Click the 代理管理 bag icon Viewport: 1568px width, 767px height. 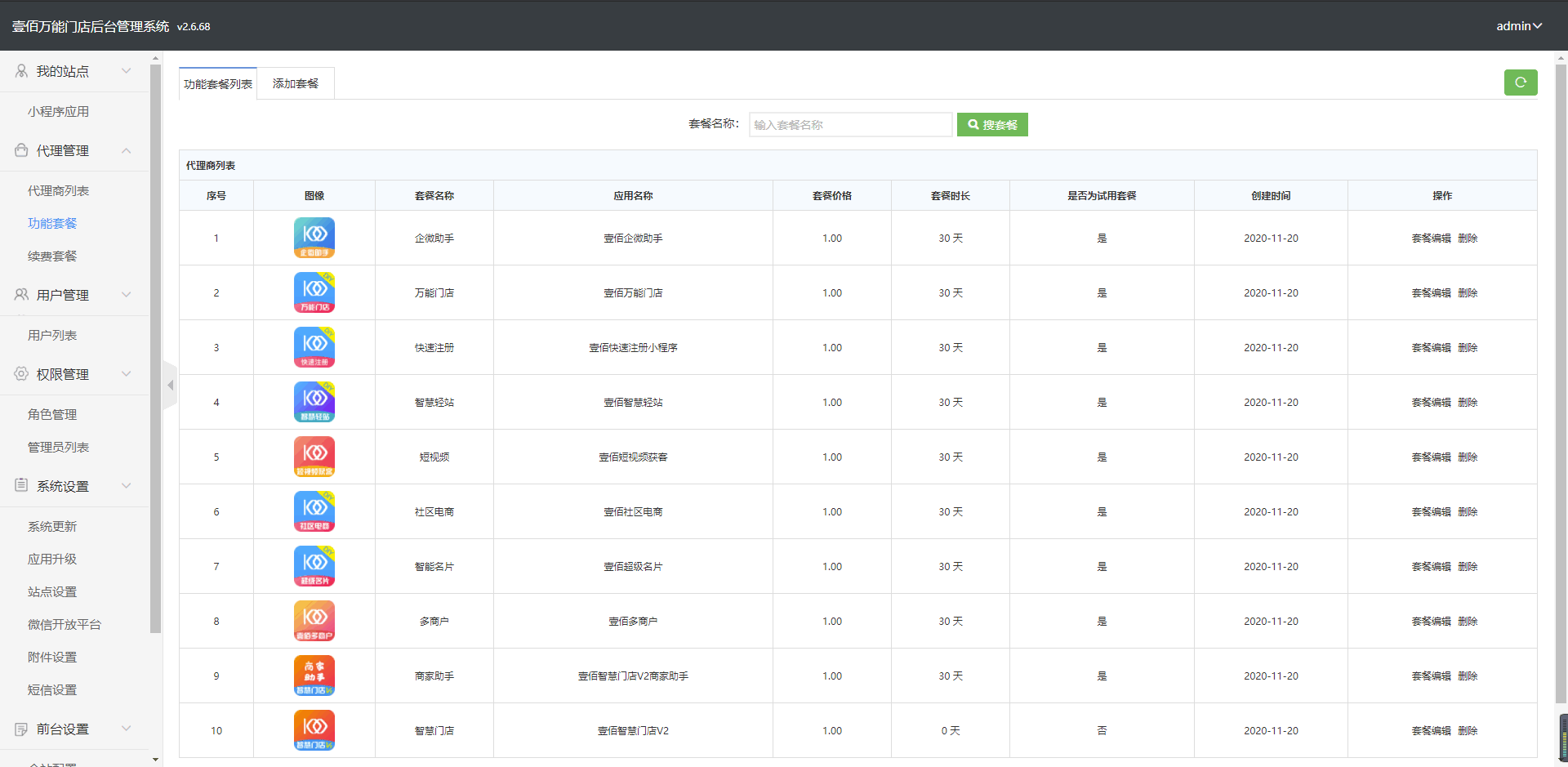21,150
